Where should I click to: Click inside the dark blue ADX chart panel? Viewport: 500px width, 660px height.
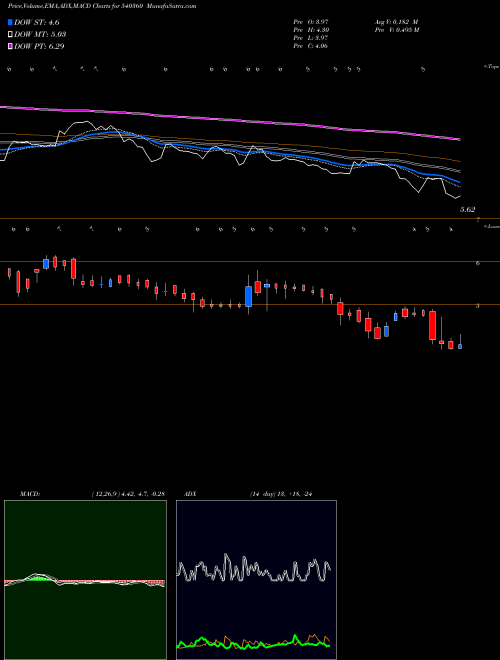coord(256,580)
